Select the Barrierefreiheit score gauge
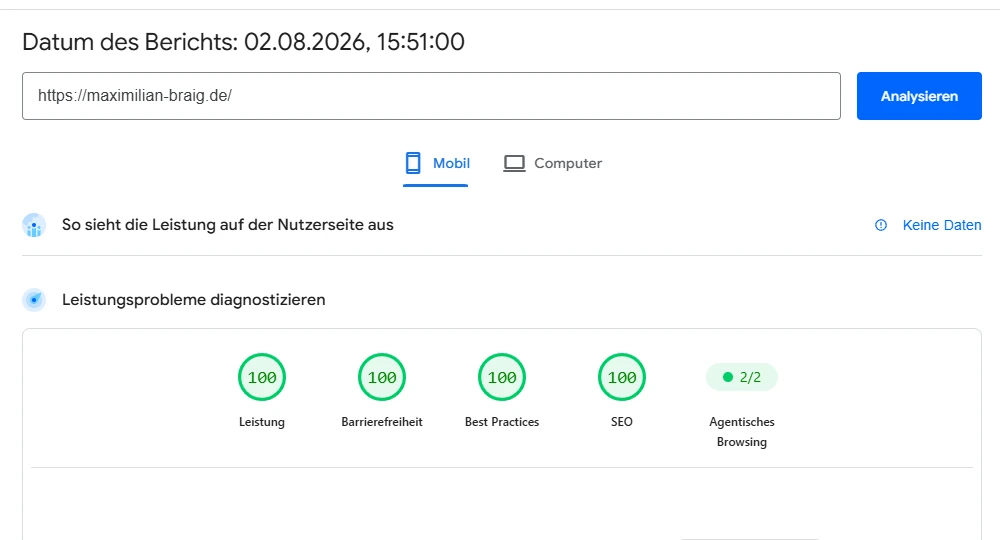 (x=382, y=377)
